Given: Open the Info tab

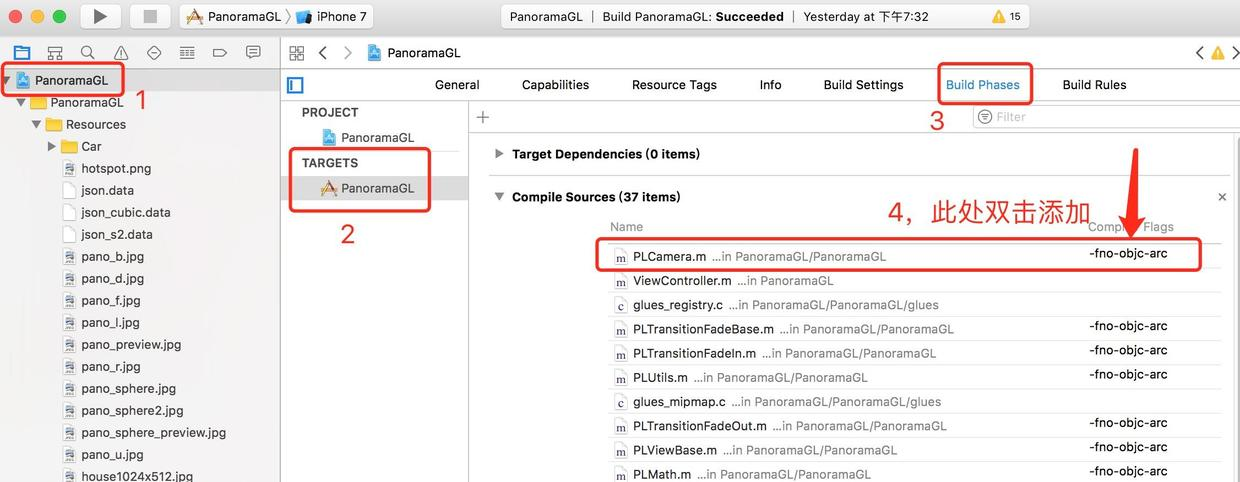Looking at the screenshot, I should click(x=770, y=85).
